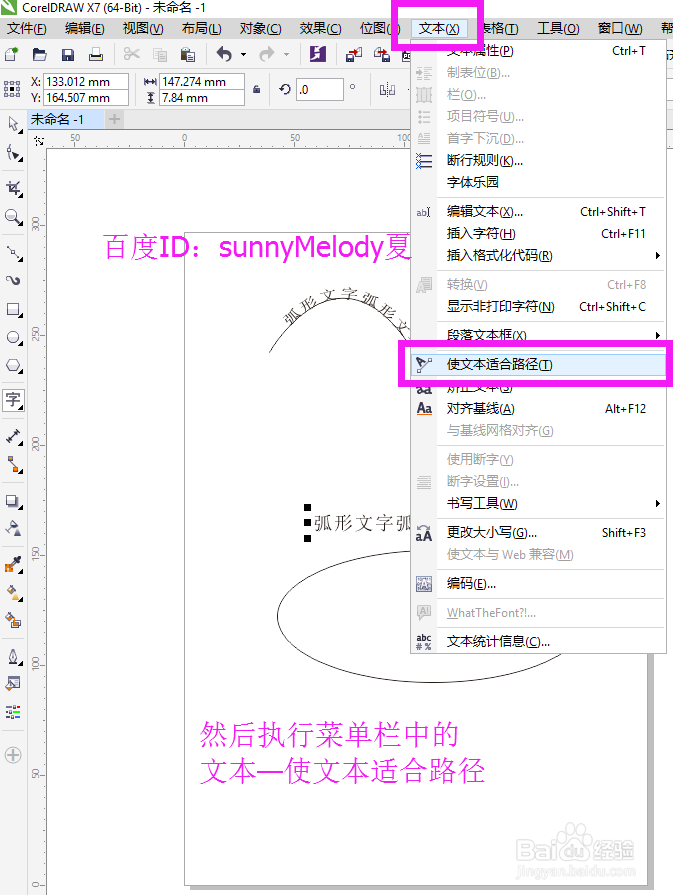
Task: Click the New document icon
Action: coord(11,55)
